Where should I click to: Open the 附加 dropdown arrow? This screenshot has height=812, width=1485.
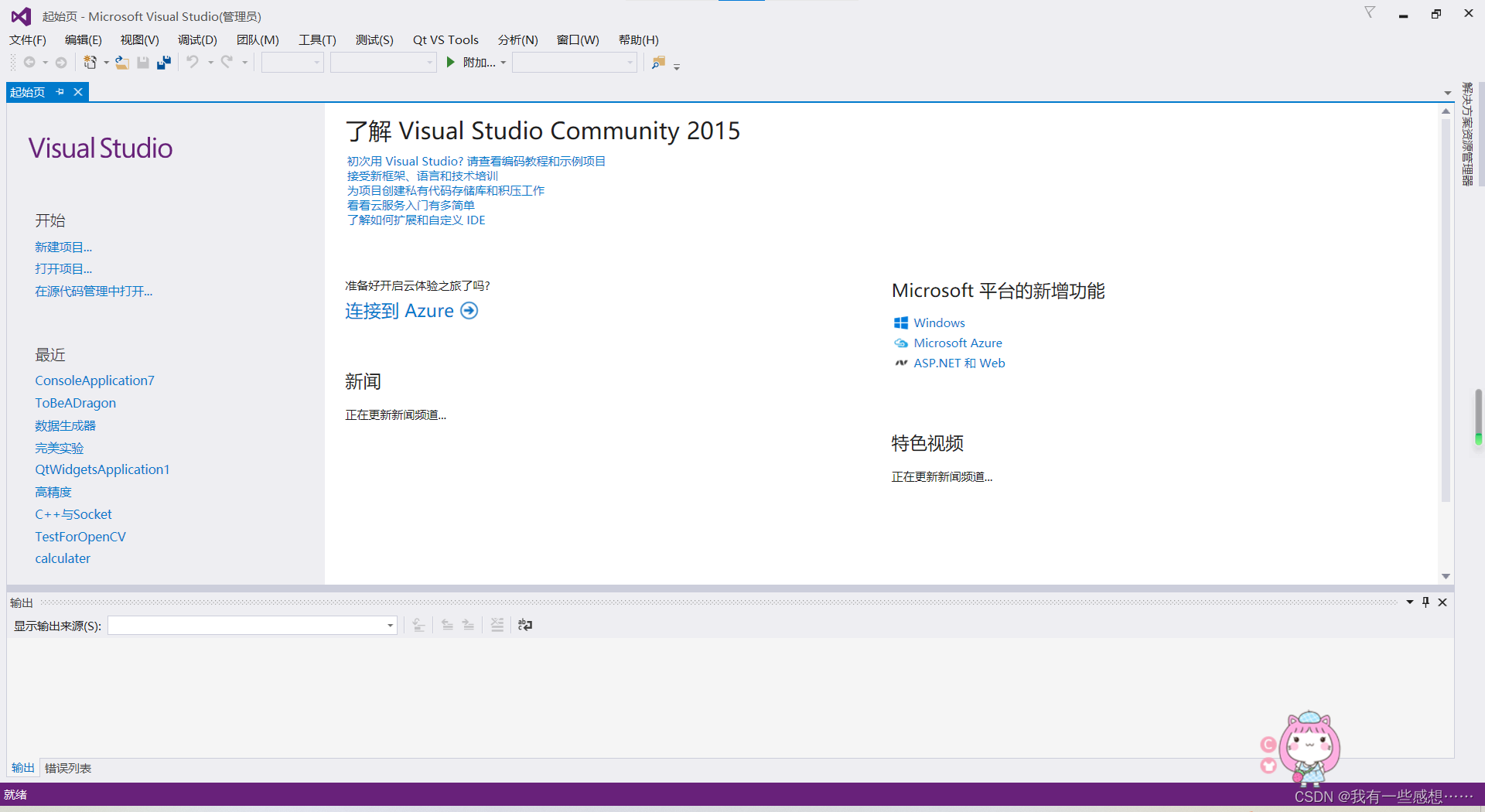click(504, 63)
